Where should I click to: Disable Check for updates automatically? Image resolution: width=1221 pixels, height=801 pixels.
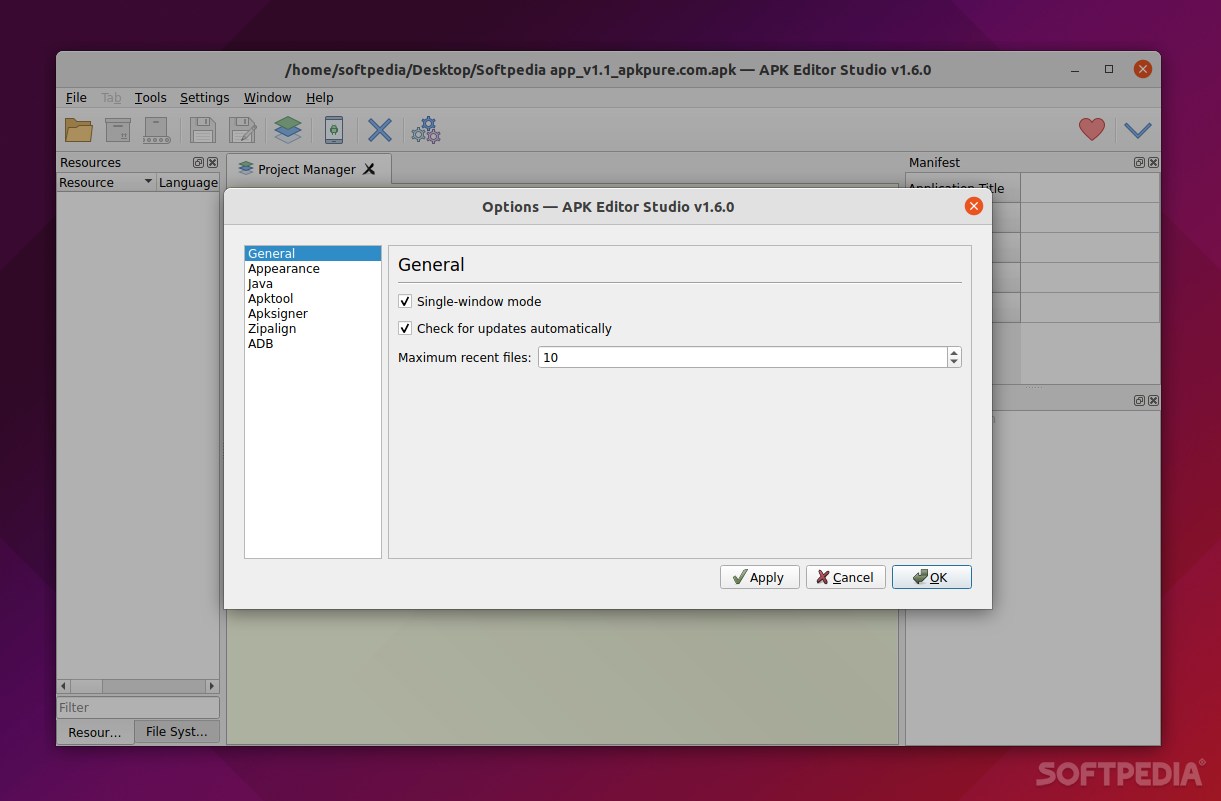pos(405,328)
